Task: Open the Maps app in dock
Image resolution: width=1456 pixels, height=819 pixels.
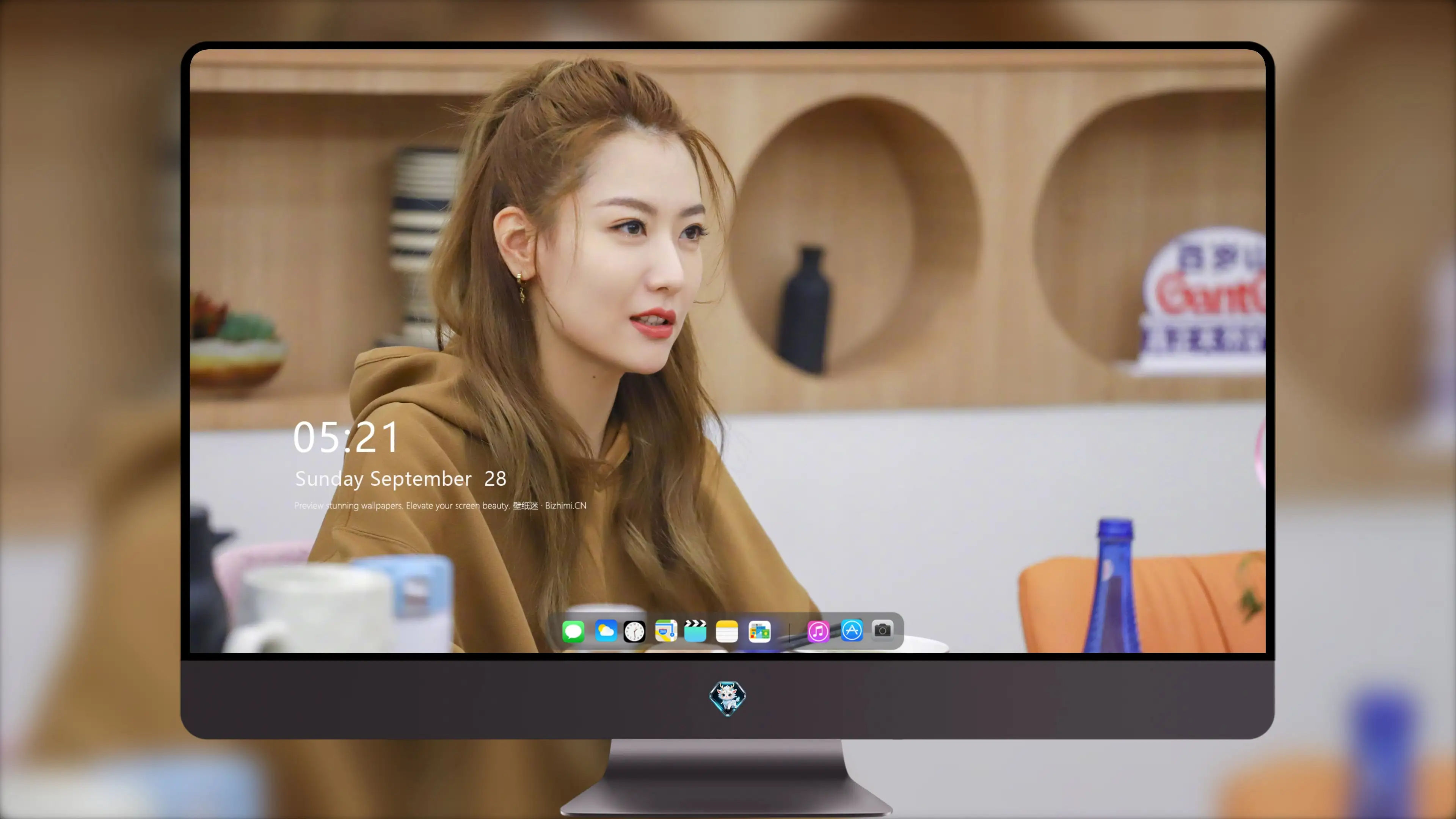Action: [666, 631]
